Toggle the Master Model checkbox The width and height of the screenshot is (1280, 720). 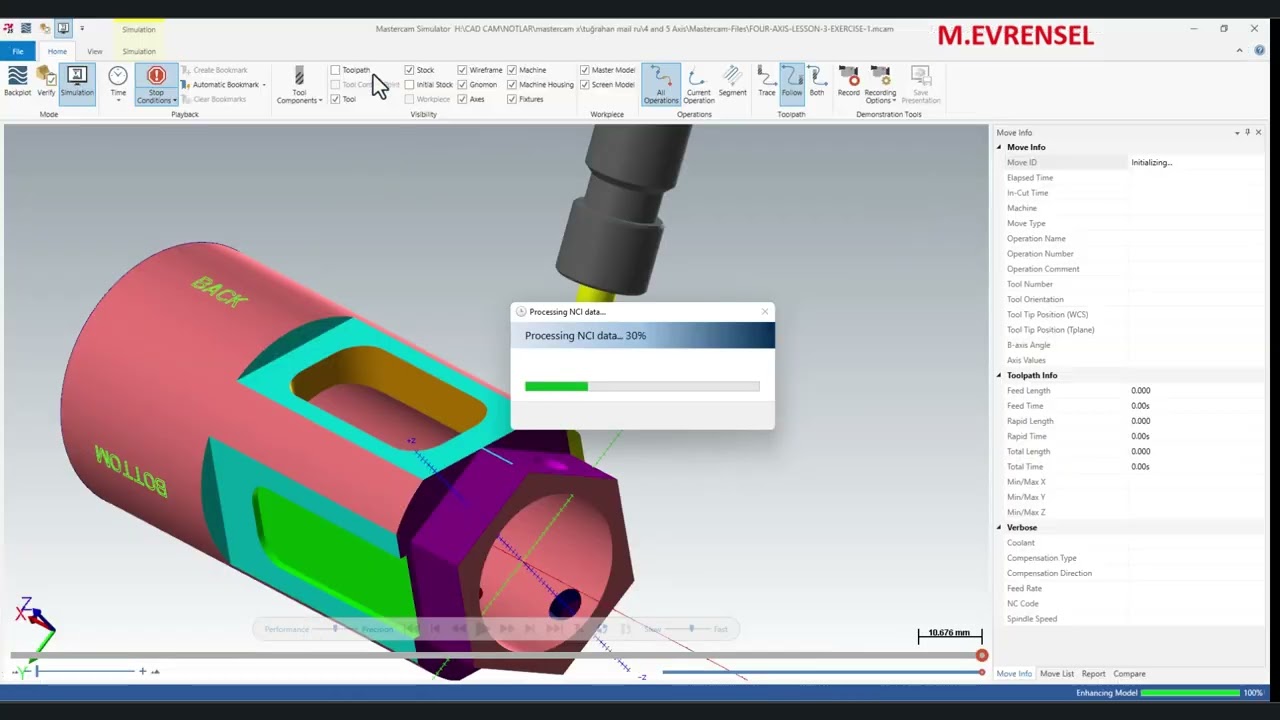click(584, 70)
